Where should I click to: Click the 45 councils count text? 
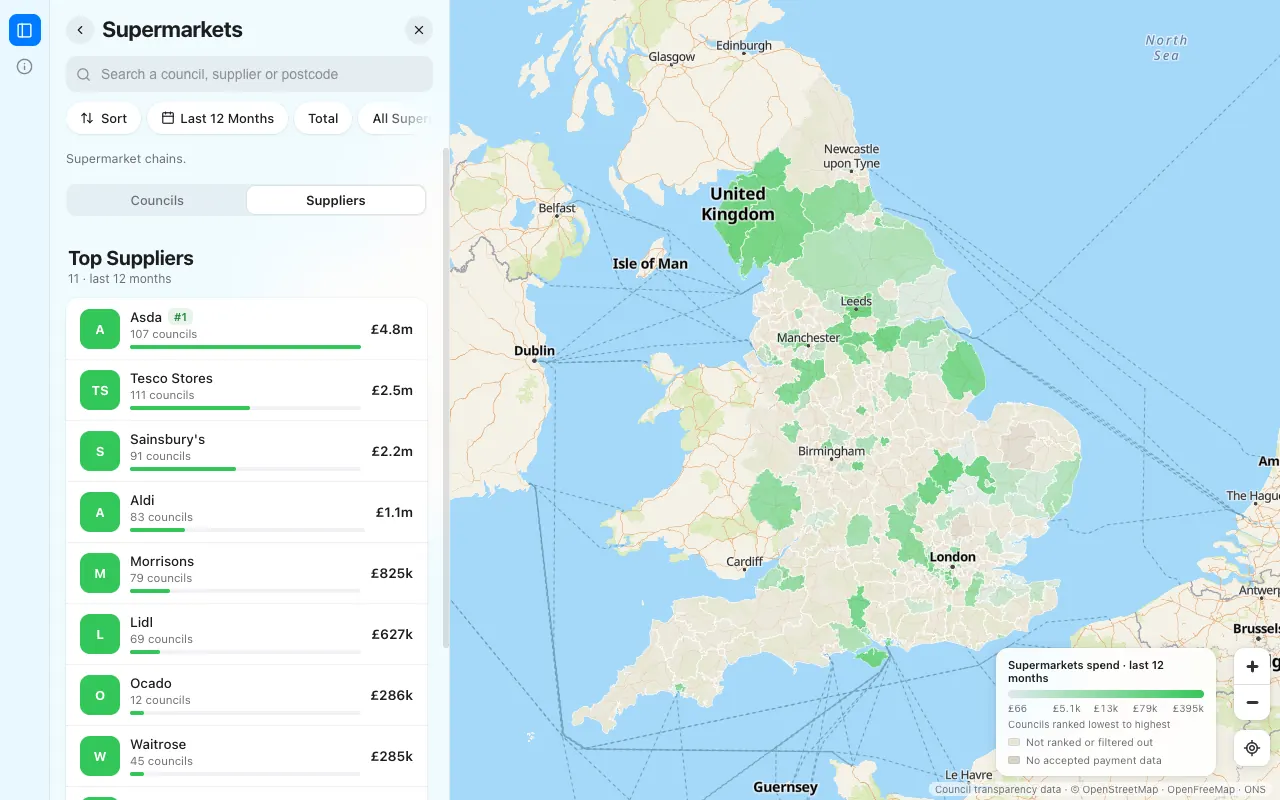(161, 761)
